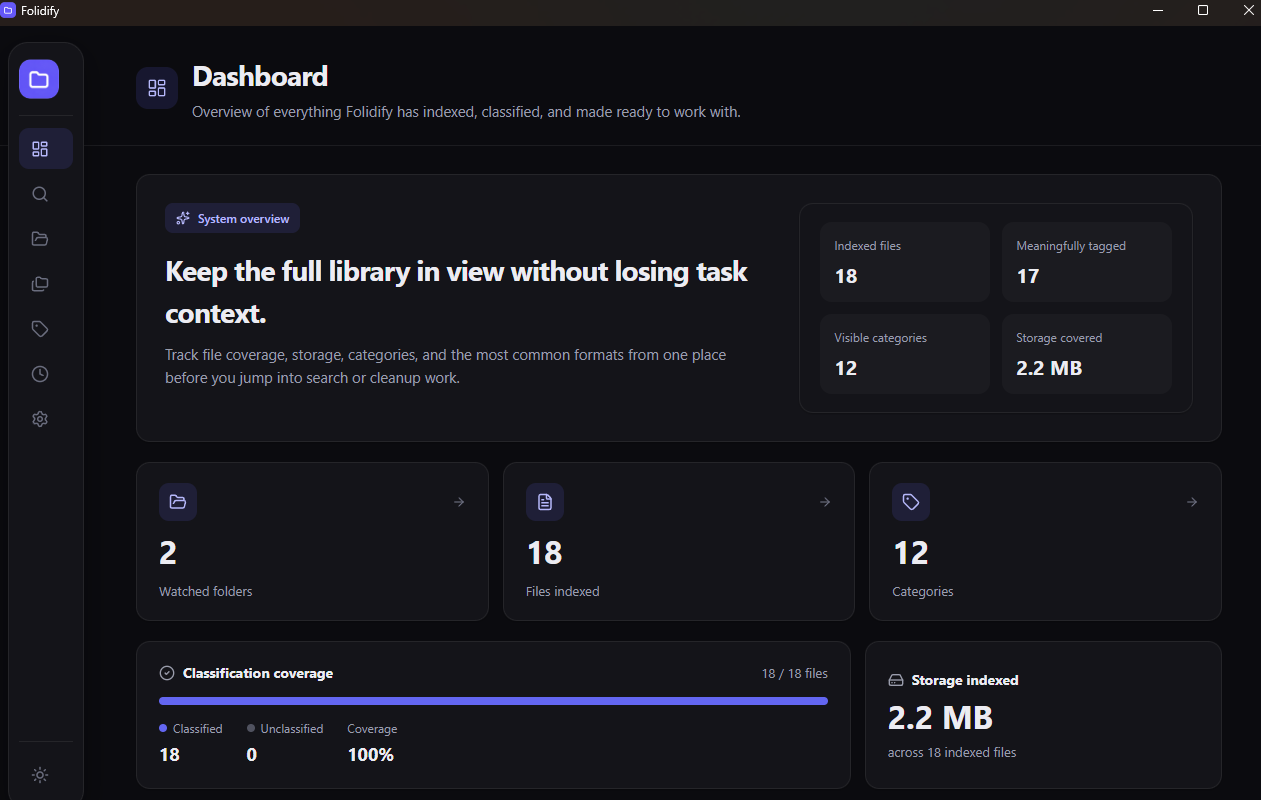Open the Categories card

1045,541
